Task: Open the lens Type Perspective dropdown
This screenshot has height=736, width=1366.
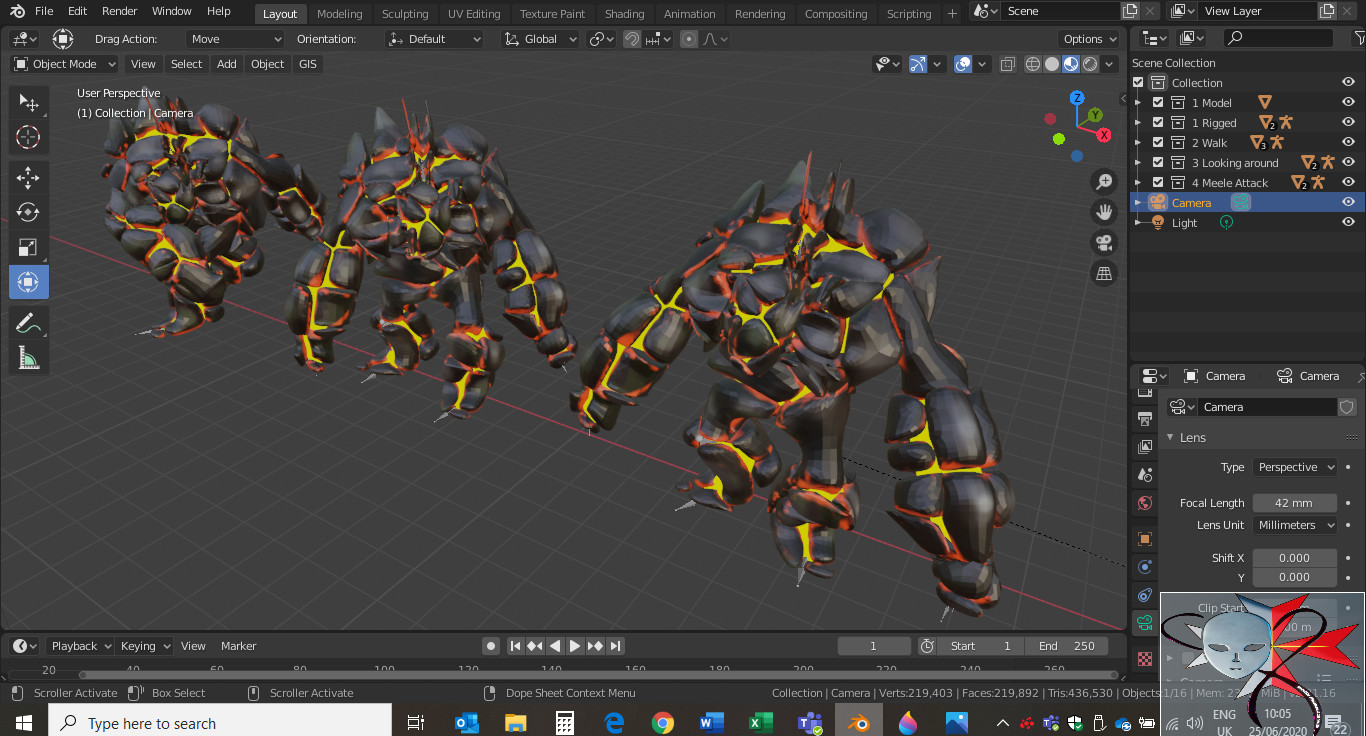Action: pyautogui.click(x=1295, y=467)
